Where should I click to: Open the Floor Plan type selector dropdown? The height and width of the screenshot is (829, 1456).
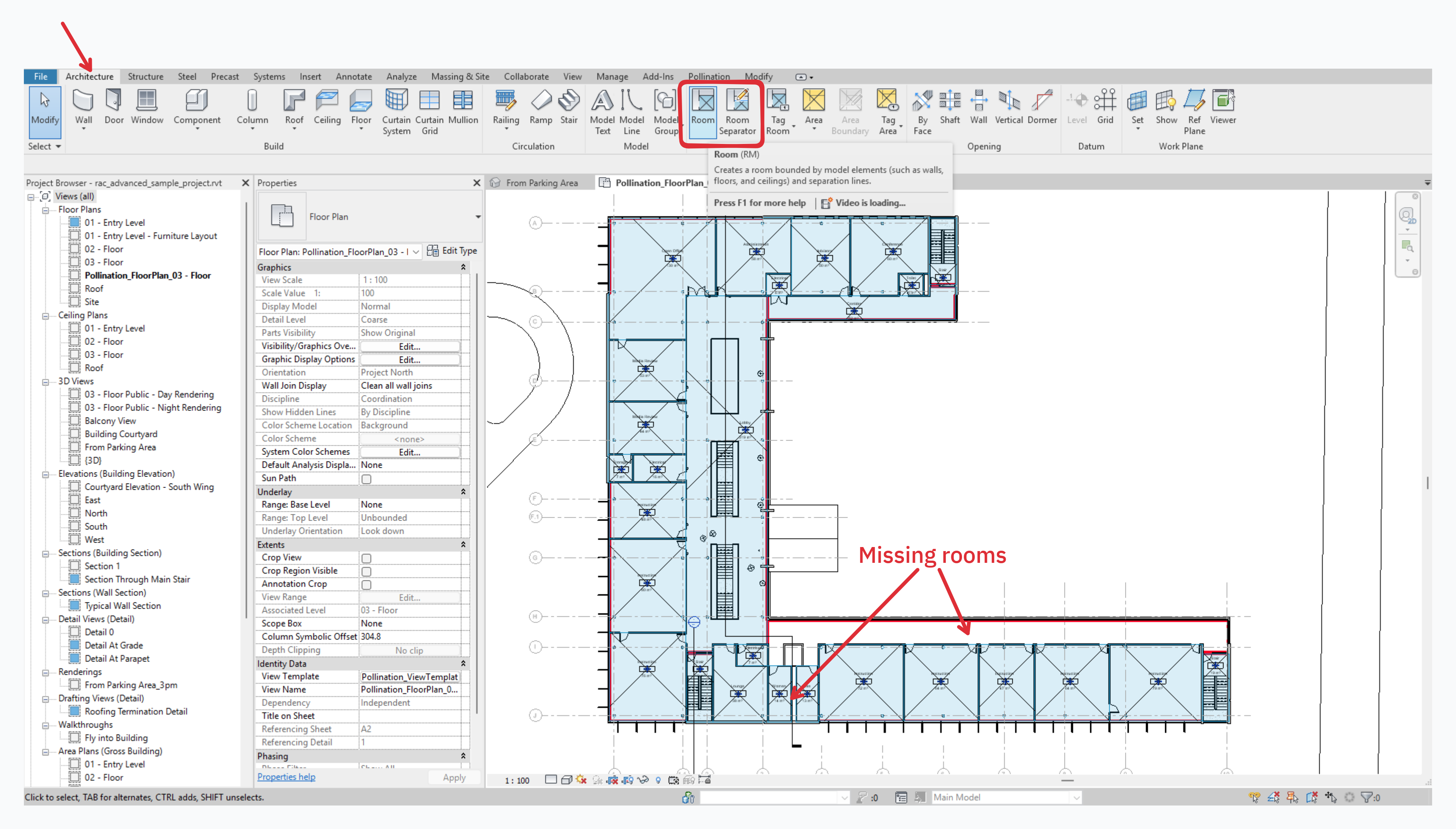[x=477, y=217]
